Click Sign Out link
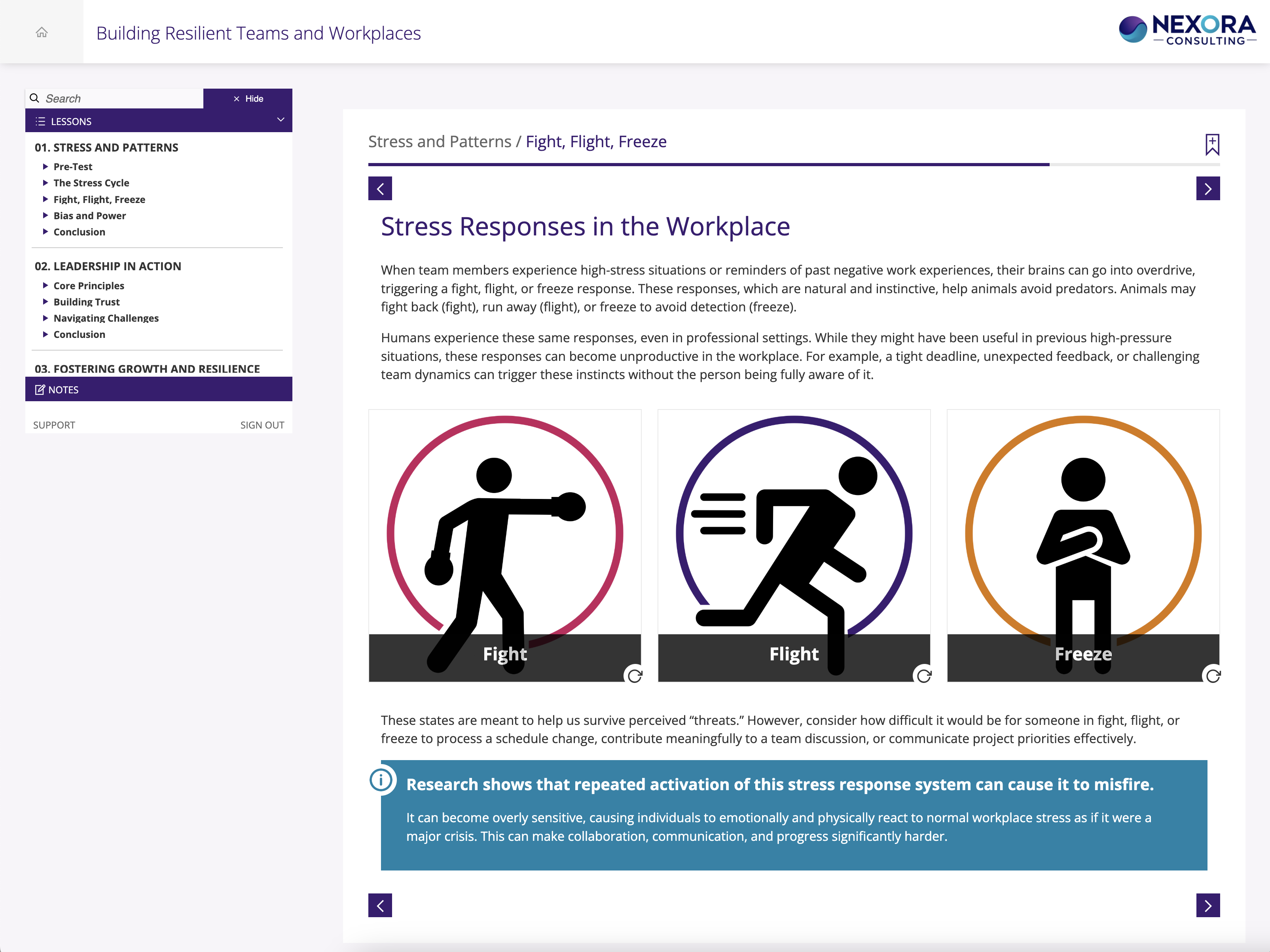The height and width of the screenshot is (952, 1270). coord(262,425)
